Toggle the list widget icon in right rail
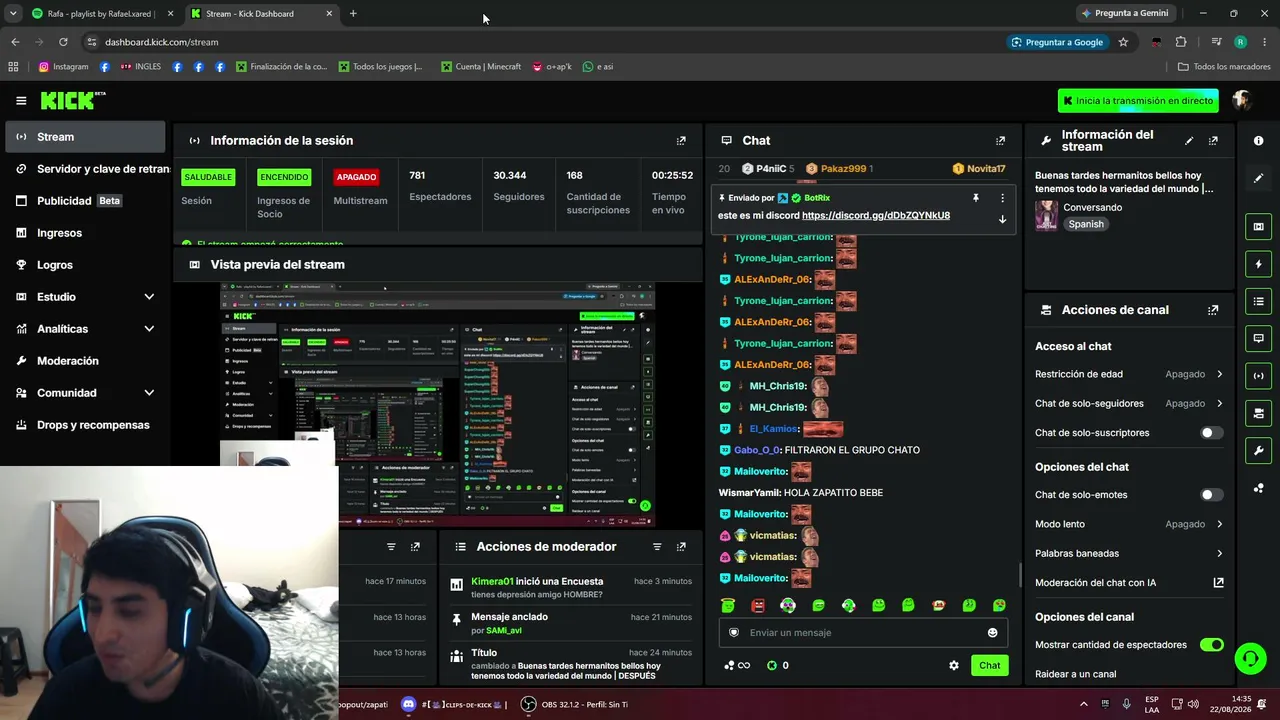The width and height of the screenshot is (1280, 720). 1258,301
